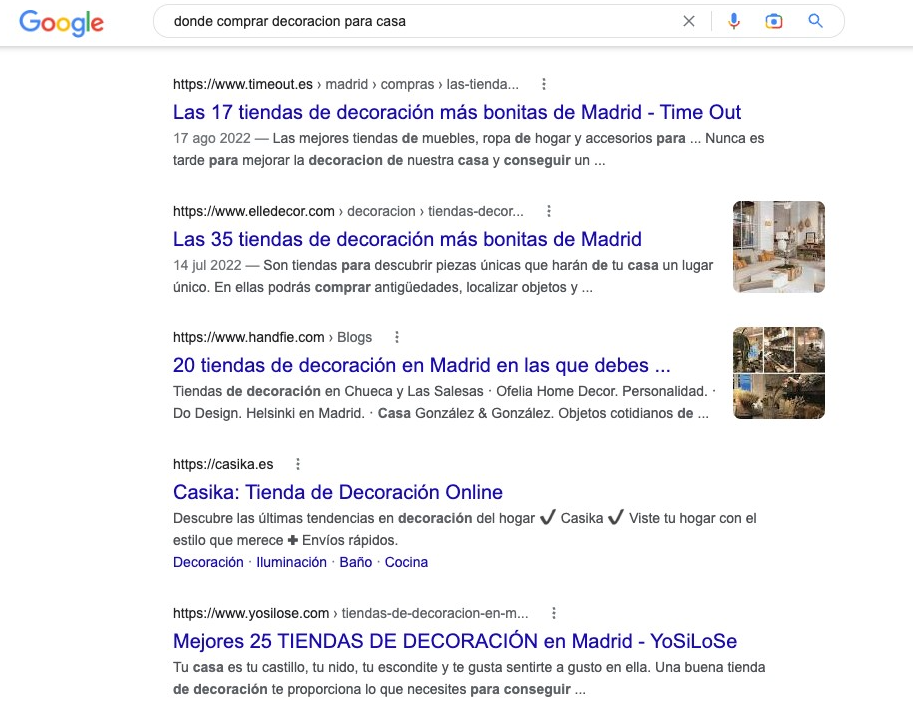Start voice search with the microphone icon

coord(734,22)
